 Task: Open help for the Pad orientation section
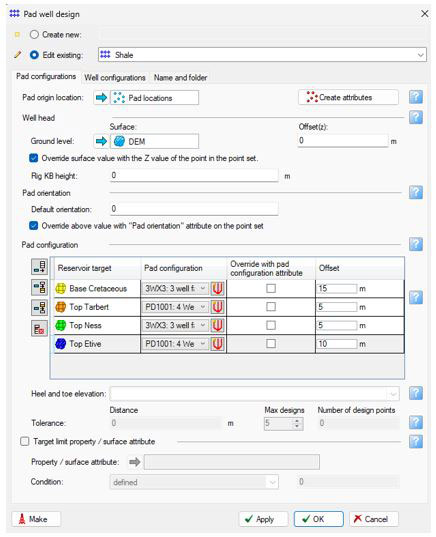coord(415,192)
